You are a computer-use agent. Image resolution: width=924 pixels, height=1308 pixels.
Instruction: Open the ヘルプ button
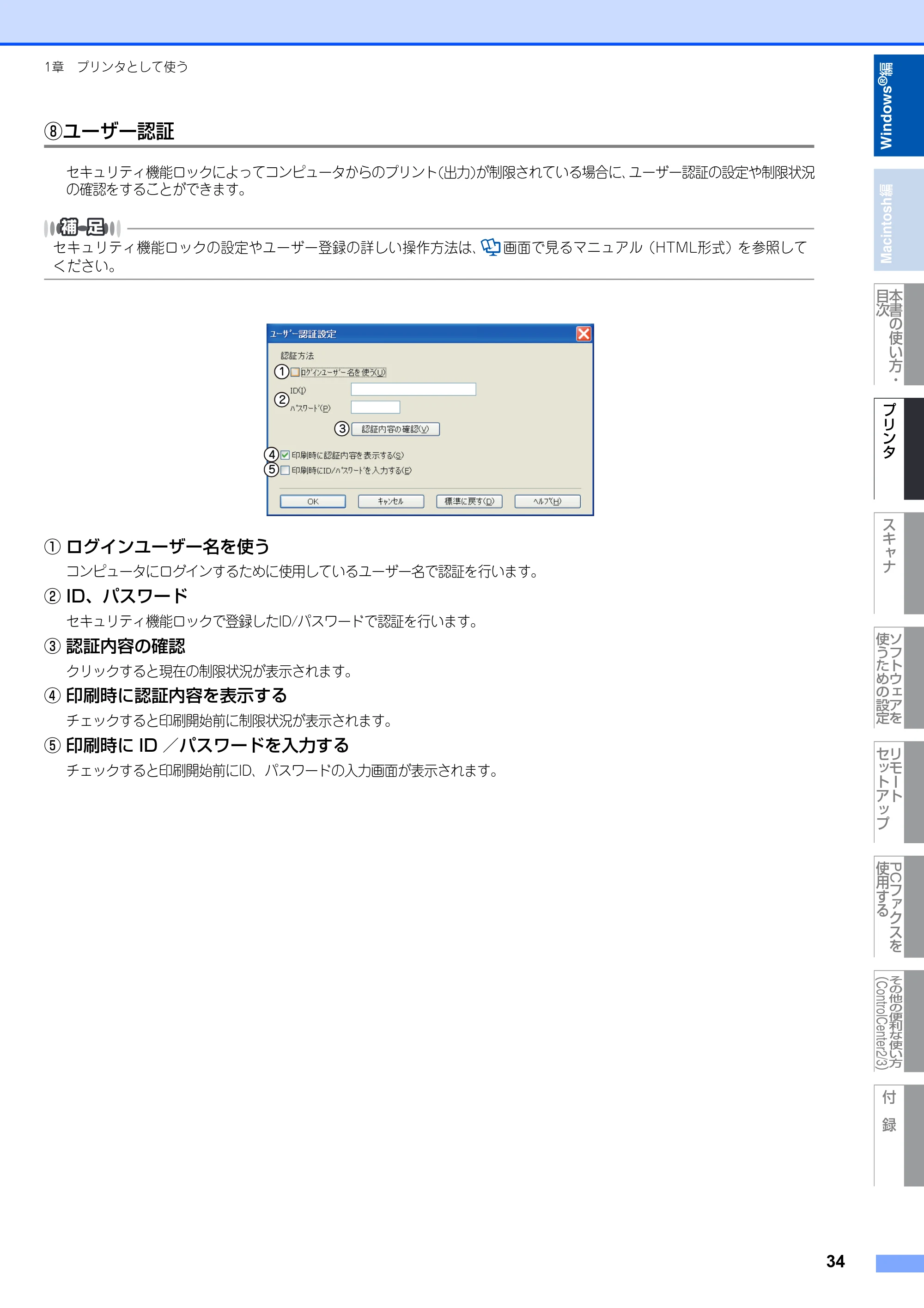(547, 501)
